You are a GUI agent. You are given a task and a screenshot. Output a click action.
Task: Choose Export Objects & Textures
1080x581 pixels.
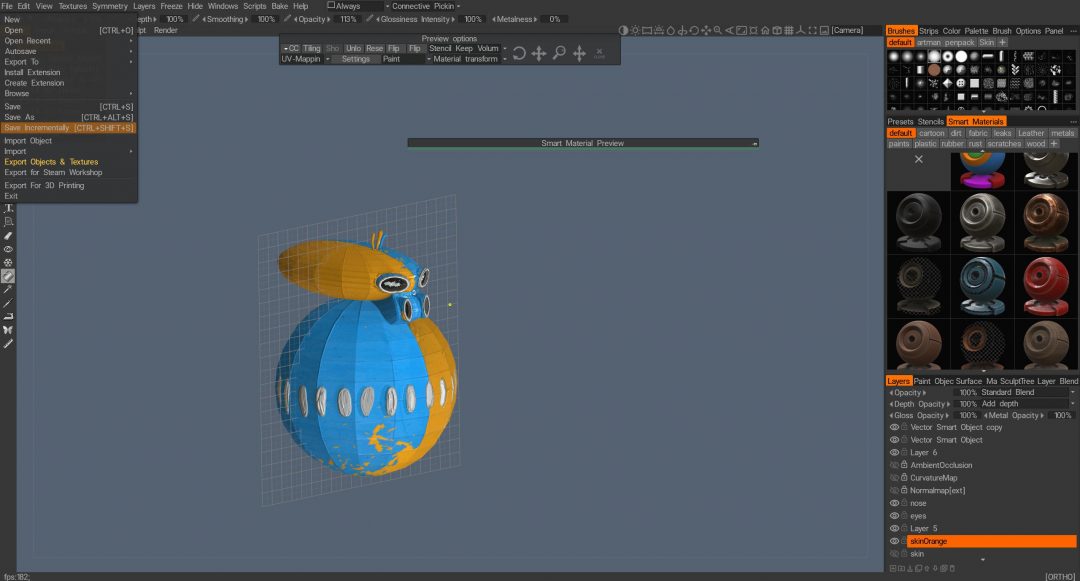pos(51,162)
